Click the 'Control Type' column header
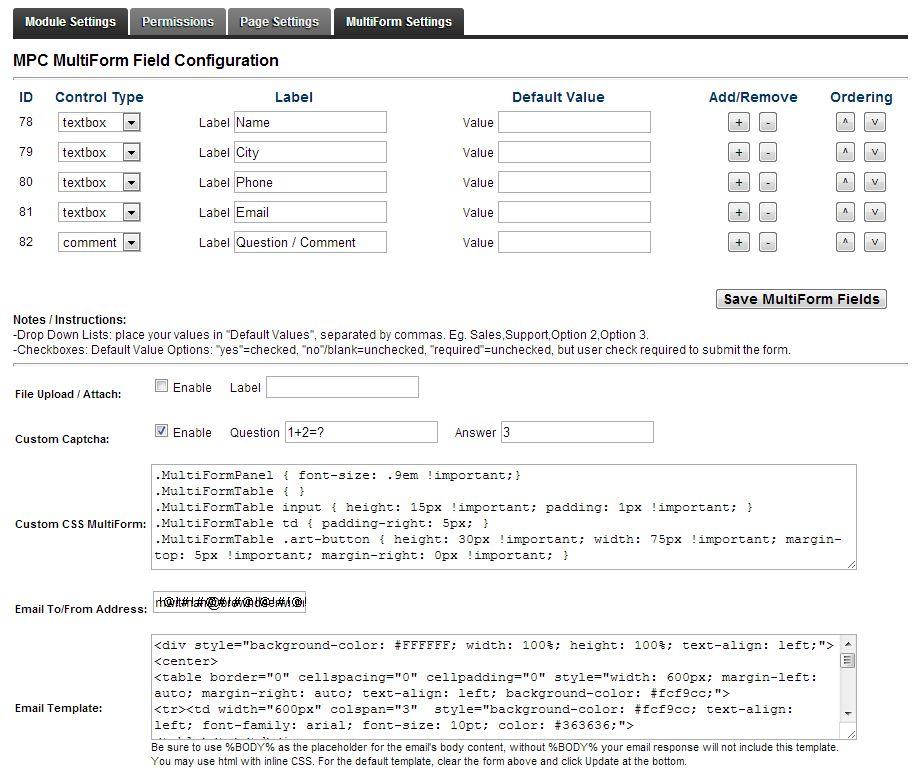The image size is (921, 782). (99, 97)
